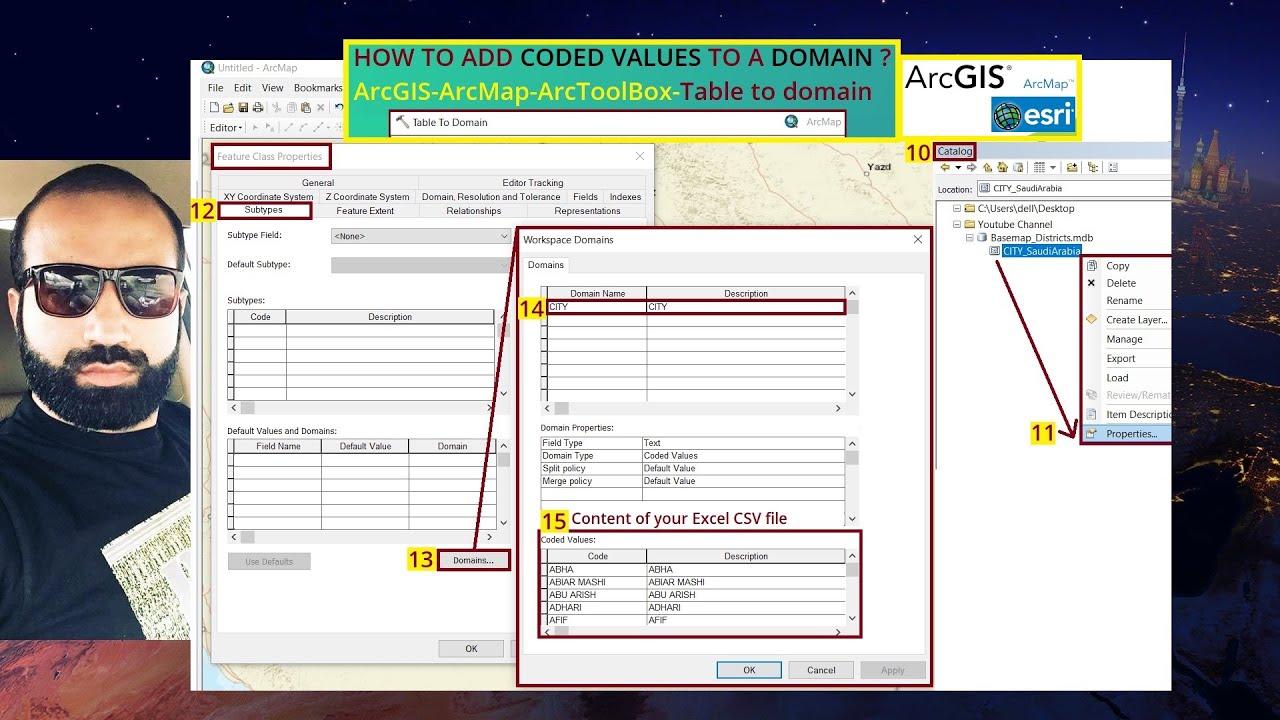Select the ABU ARISH code cell
Screen dimensions: 1280x720
(597, 595)
